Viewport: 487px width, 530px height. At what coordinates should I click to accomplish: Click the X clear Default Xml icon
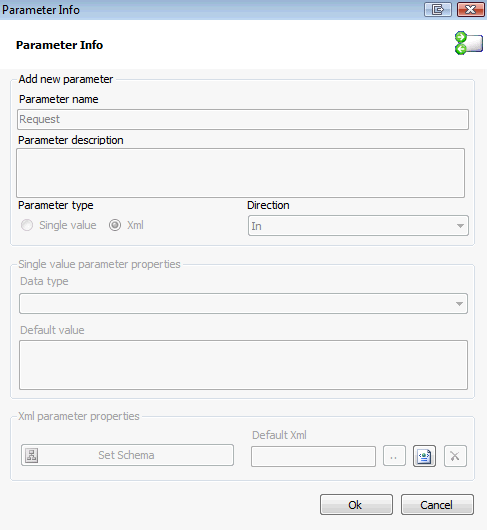click(x=455, y=456)
